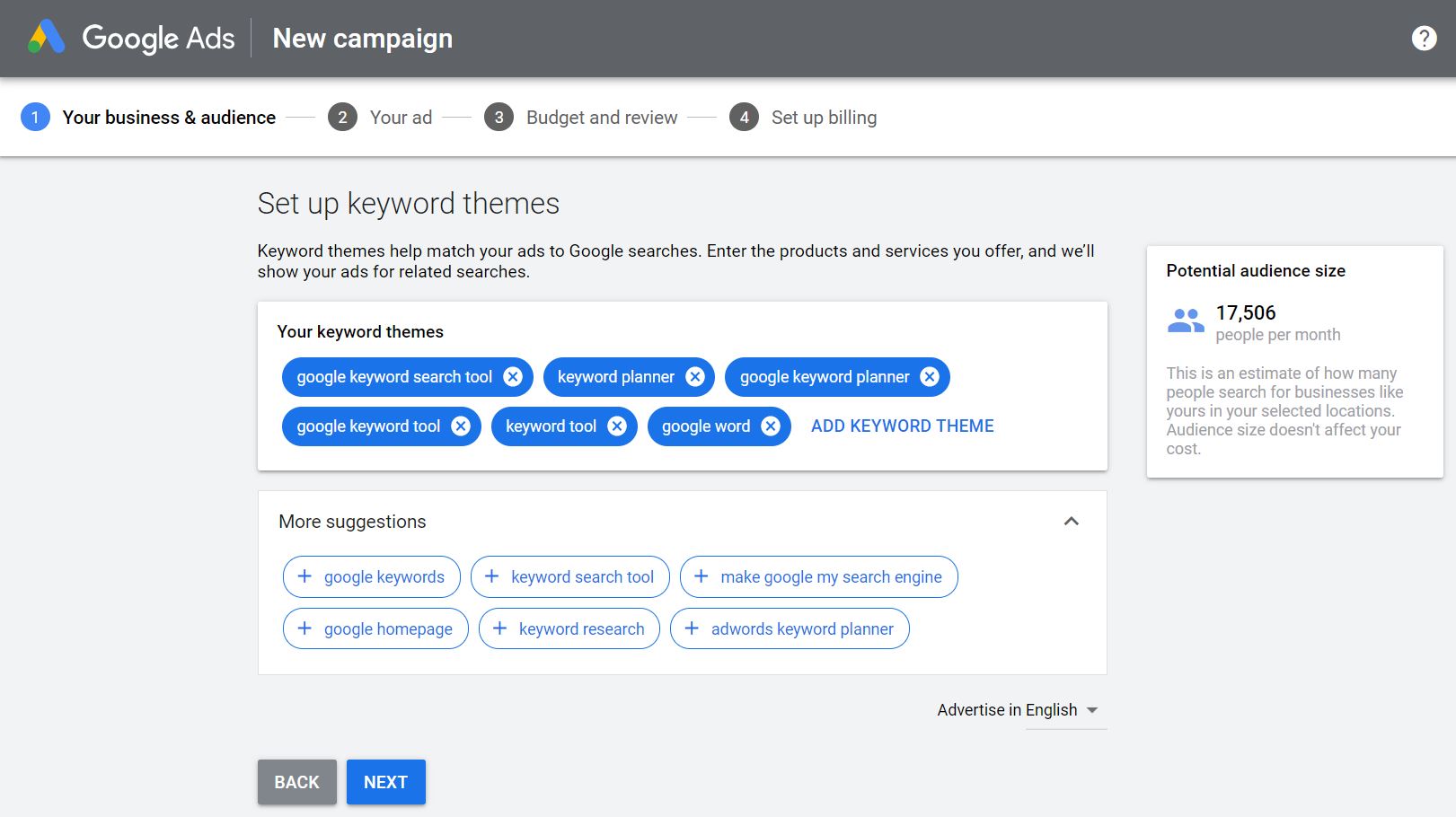The width and height of the screenshot is (1456, 817).
Task: Select the 'keyword tool' chip label
Action: click(x=551, y=426)
